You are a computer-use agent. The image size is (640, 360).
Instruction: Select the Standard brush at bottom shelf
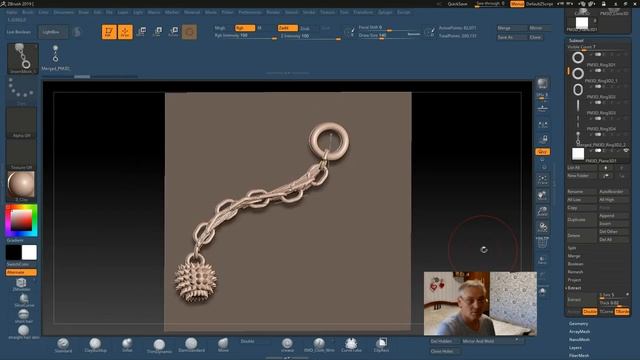(63, 345)
